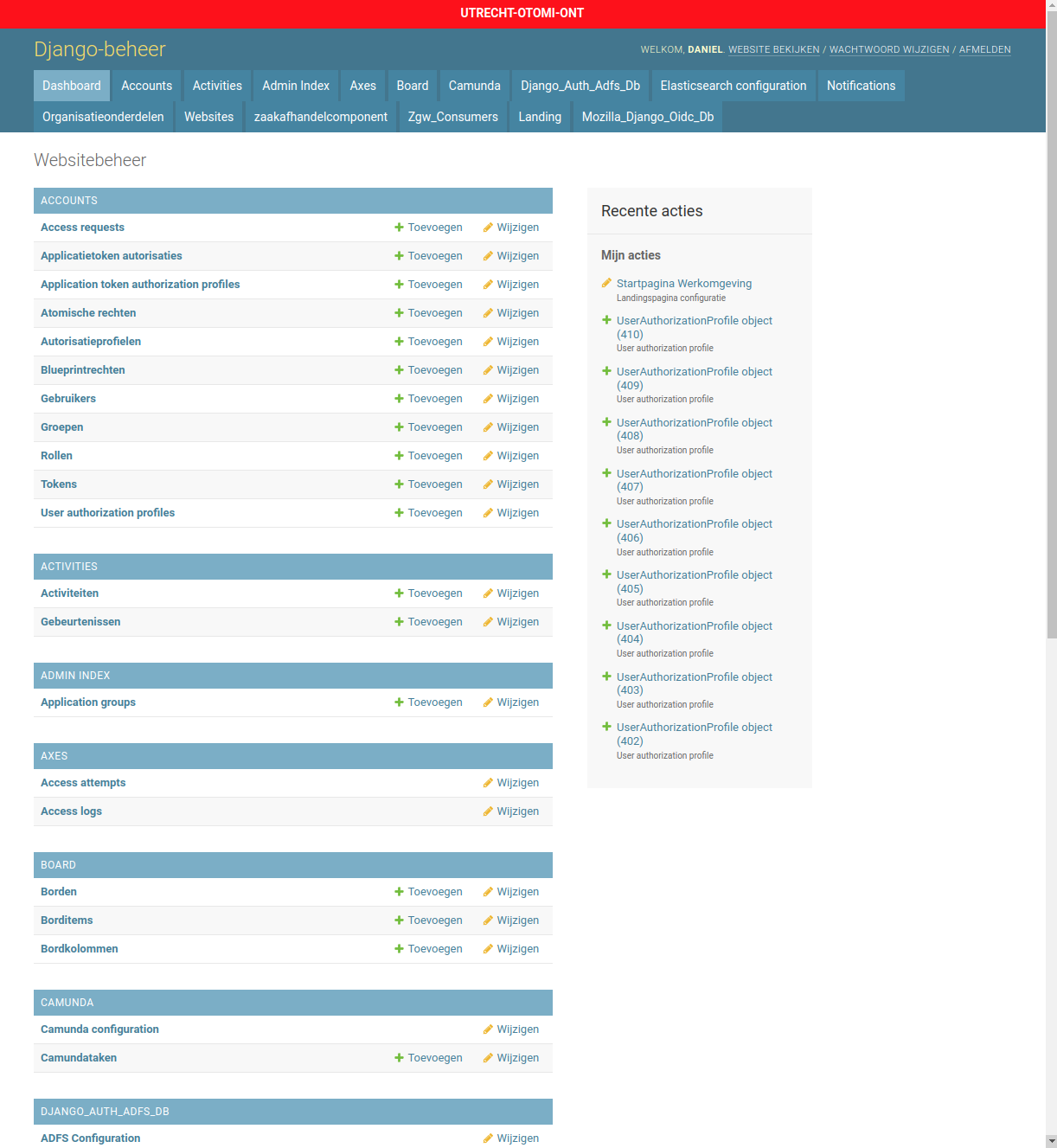The width and height of the screenshot is (1057, 1148).
Task: Open the Atomische rechten link
Action: pyautogui.click(x=88, y=313)
